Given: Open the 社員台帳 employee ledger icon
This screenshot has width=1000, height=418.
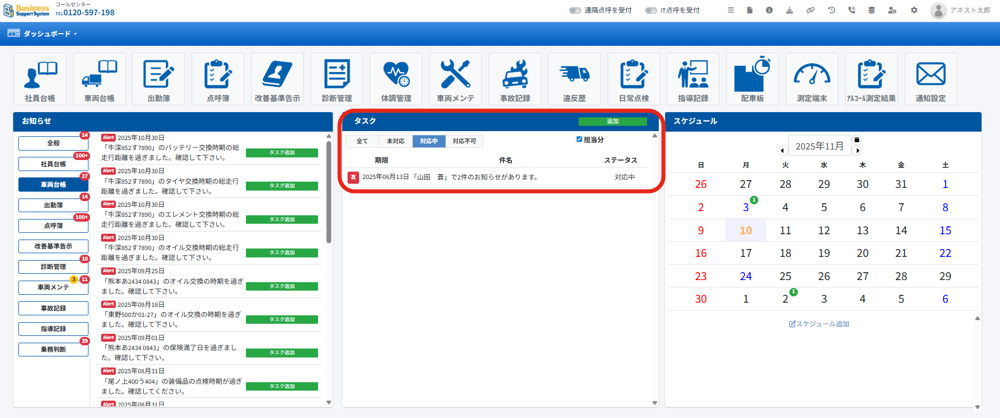Looking at the screenshot, I should click(x=40, y=79).
